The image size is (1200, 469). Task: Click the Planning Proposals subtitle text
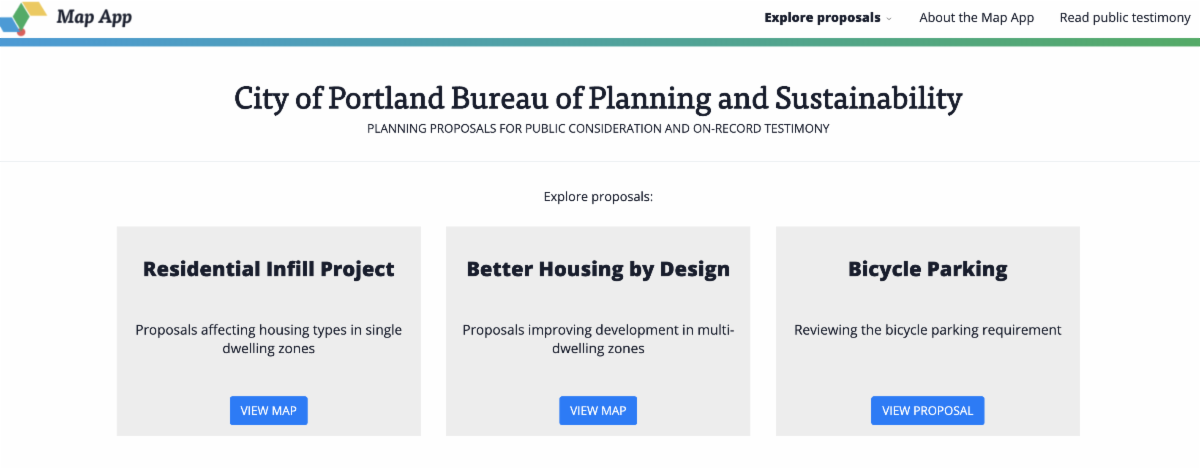click(x=598, y=129)
